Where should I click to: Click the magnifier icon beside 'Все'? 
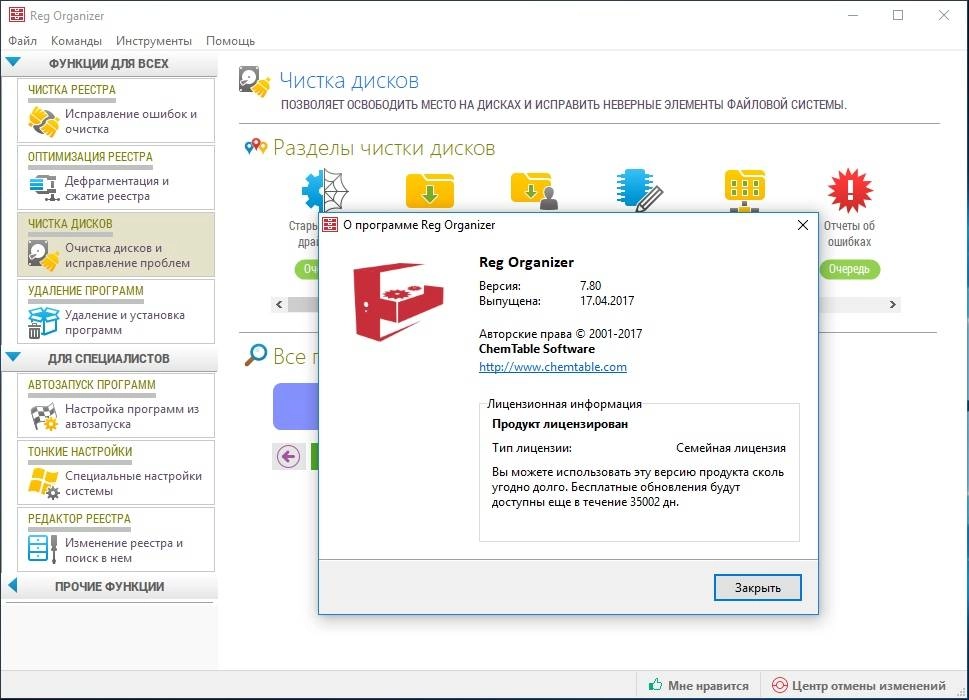click(x=255, y=355)
